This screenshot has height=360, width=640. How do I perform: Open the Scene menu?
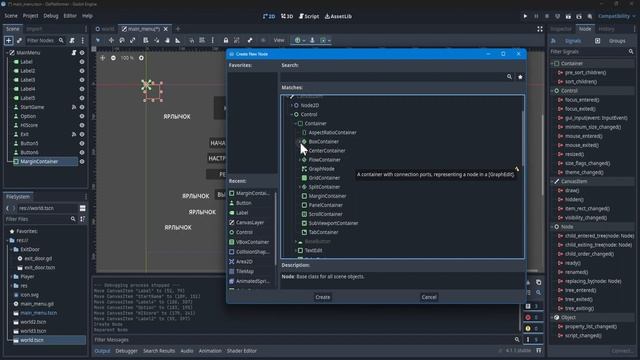point(11,16)
